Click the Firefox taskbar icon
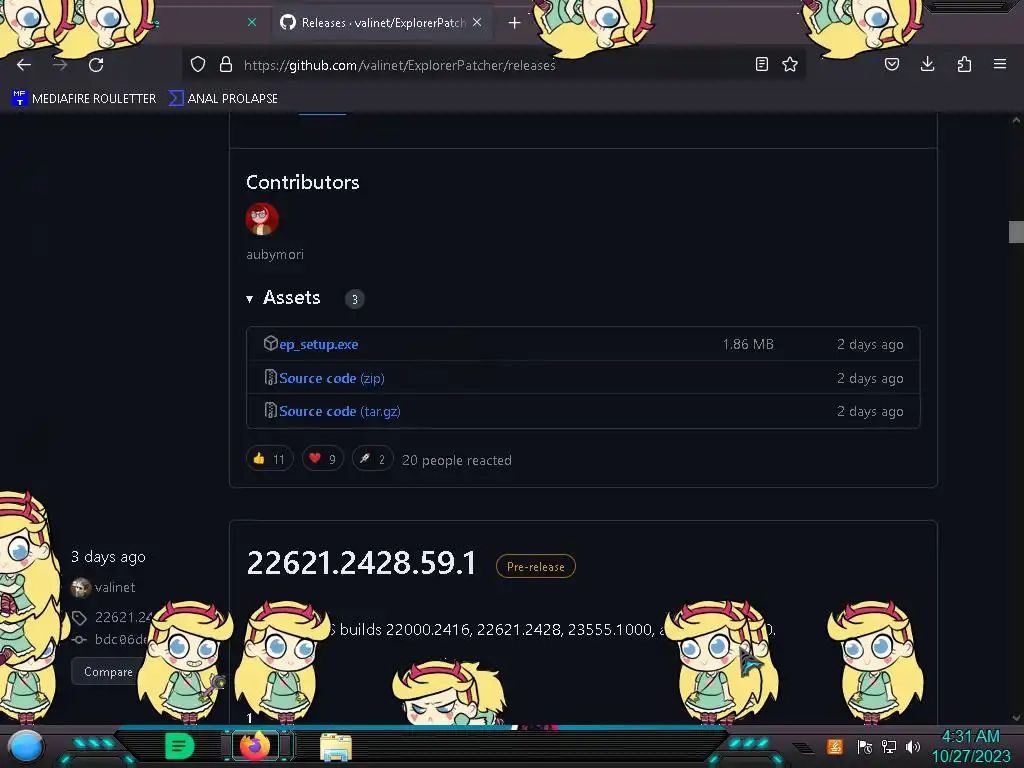The width and height of the screenshot is (1024, 768). [x=255, y=745]
